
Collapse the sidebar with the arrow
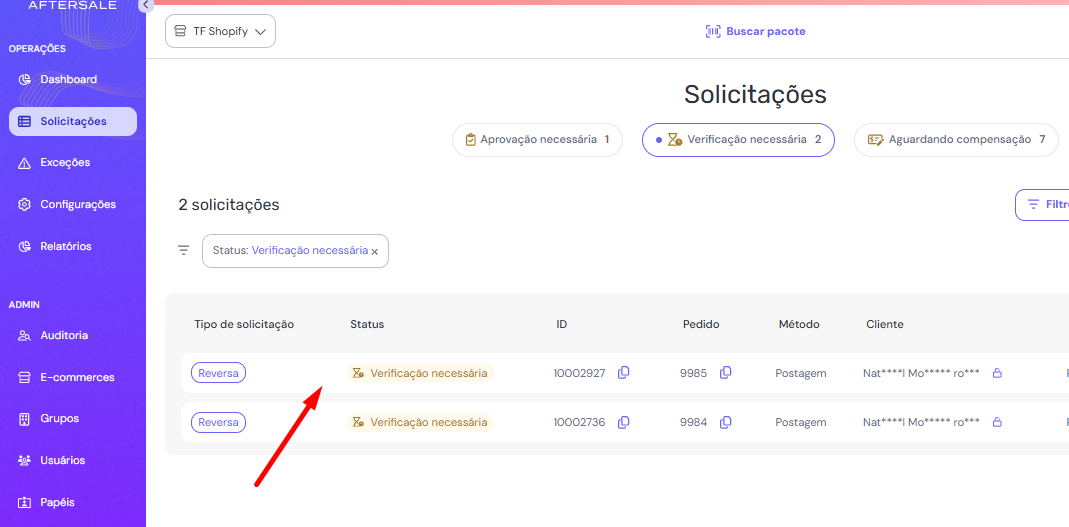pyautogui.click(x=145, y=5)
